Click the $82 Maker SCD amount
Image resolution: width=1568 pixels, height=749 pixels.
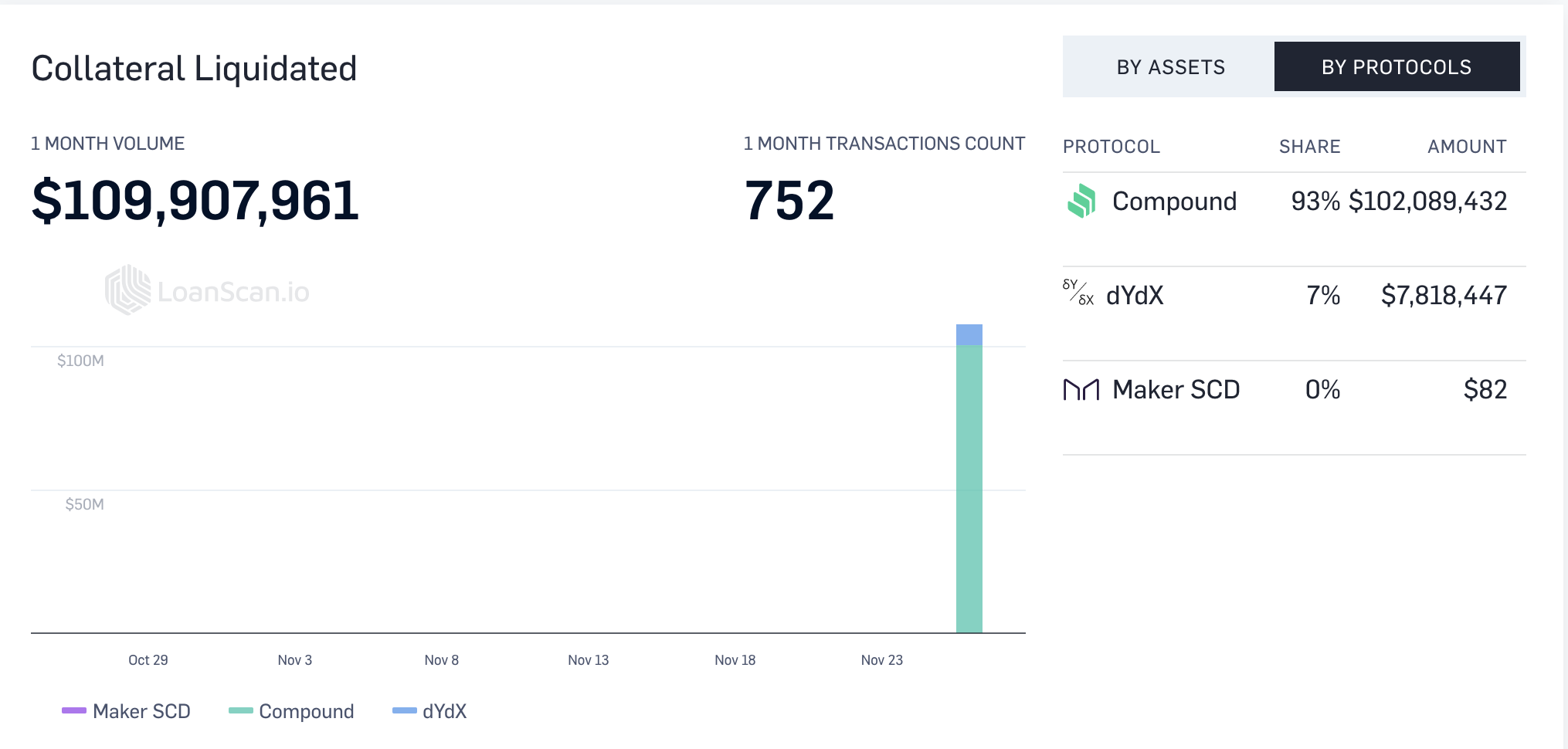(1485, 389)
